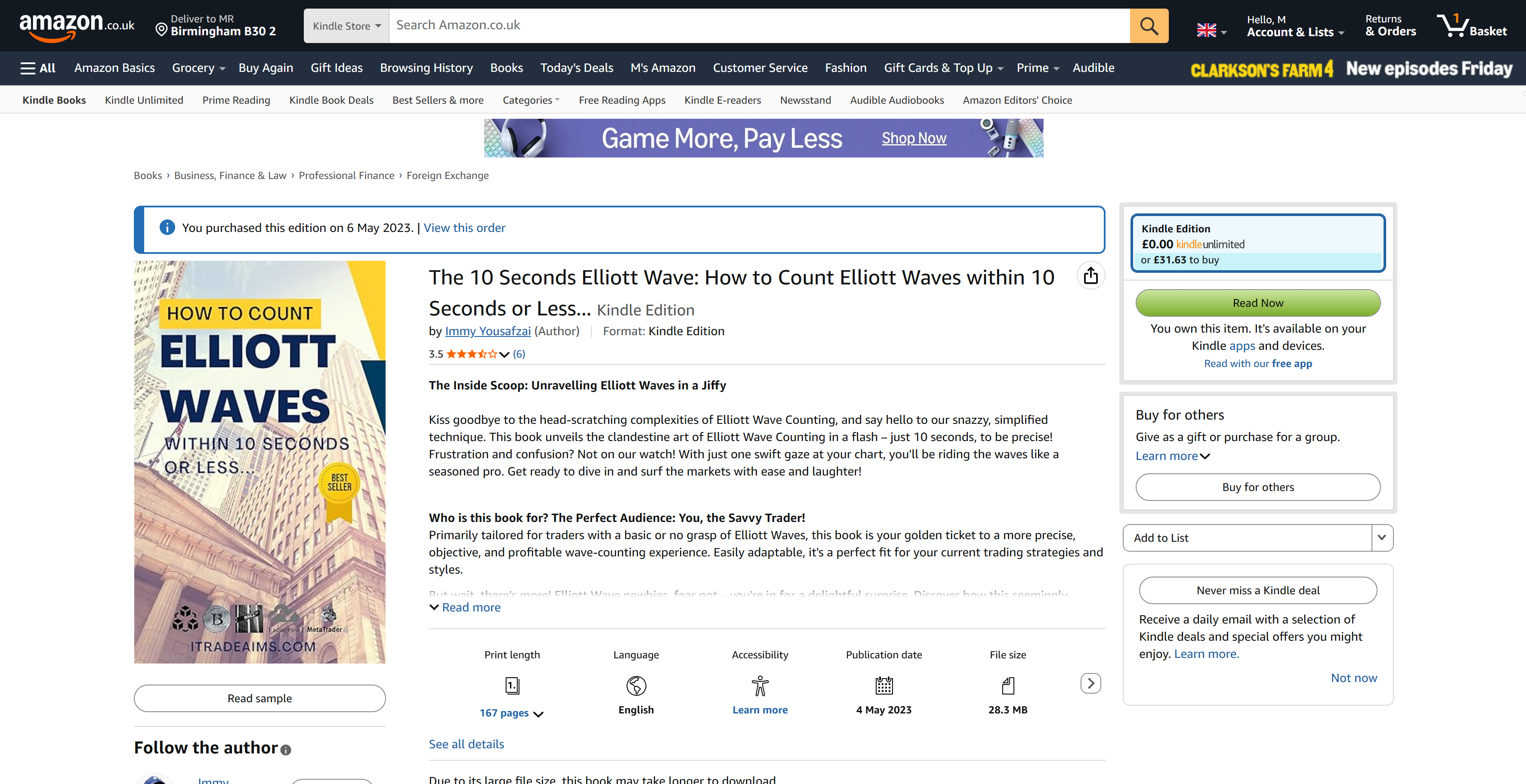
Task: Select the Kindle Edition price box
Action: (1257, 244)
